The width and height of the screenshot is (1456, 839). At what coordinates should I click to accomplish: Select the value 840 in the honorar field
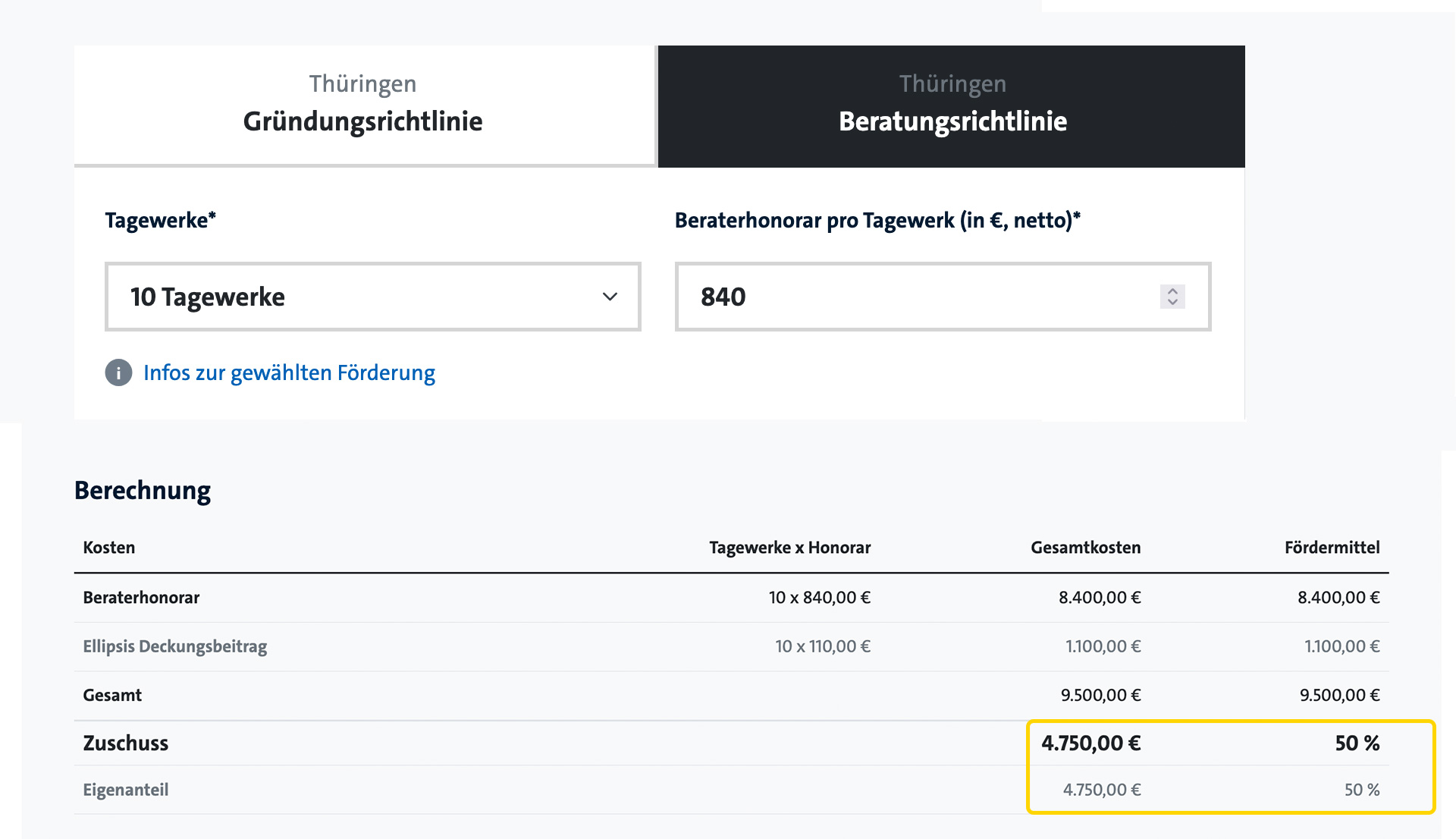pyautogui.click(x=721, y=297)
